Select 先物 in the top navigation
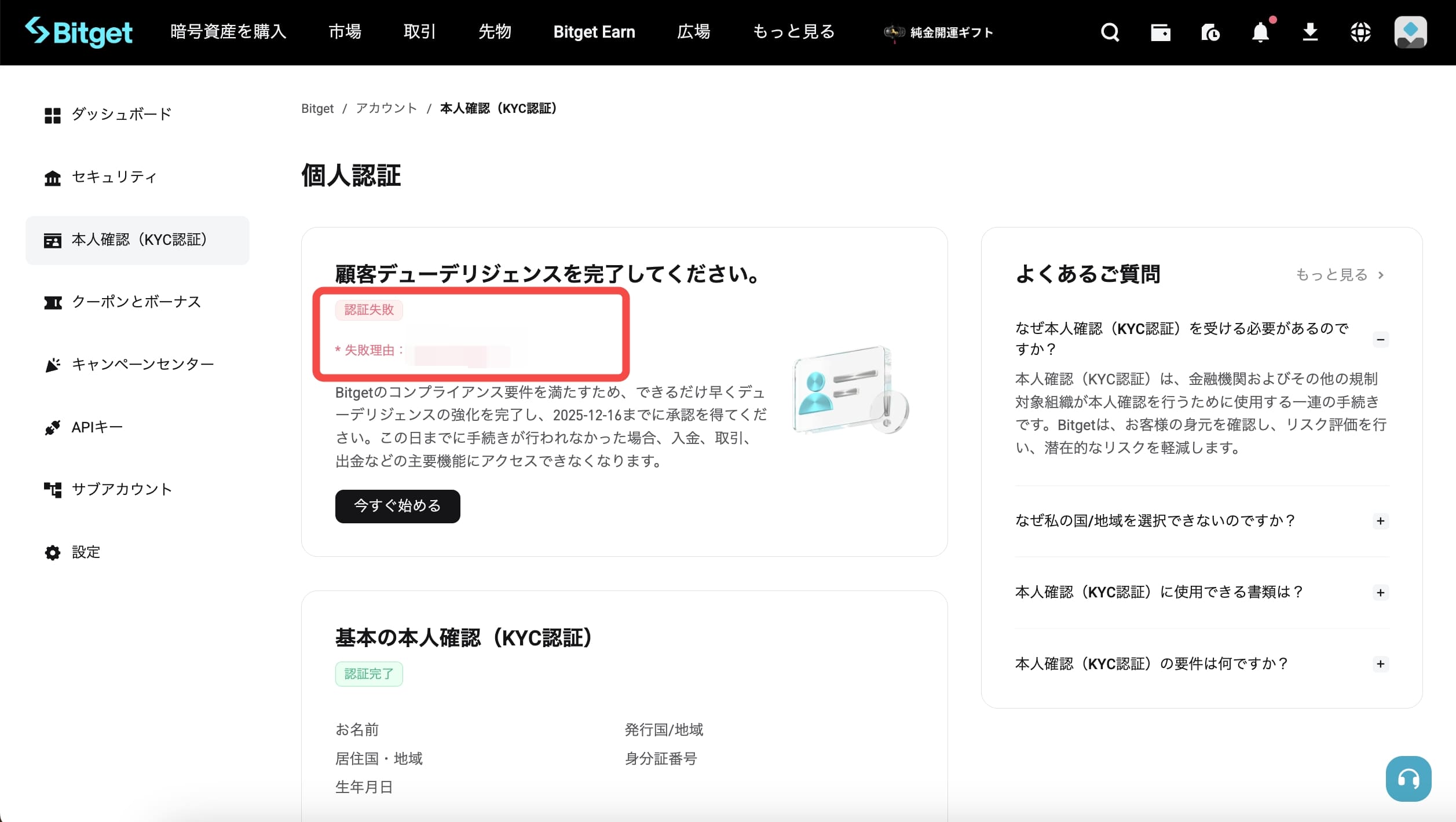This screenshot has height=822, width=1456. tap(495, 32)
